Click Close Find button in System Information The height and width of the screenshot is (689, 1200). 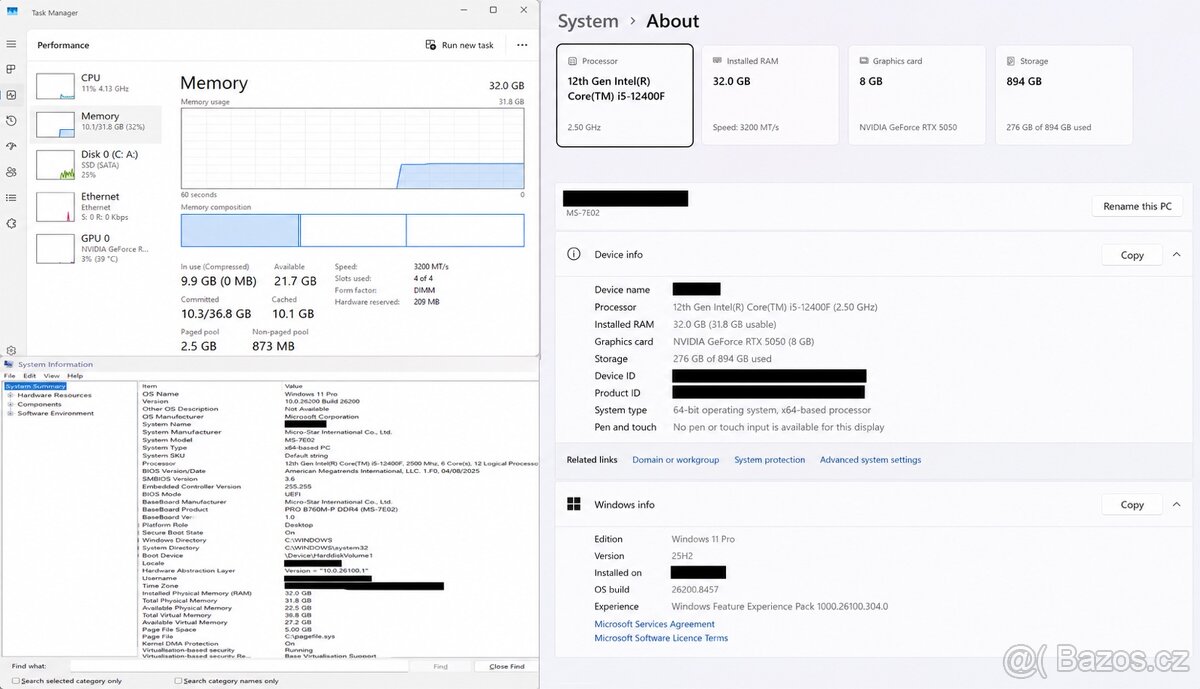pos(506,666)
